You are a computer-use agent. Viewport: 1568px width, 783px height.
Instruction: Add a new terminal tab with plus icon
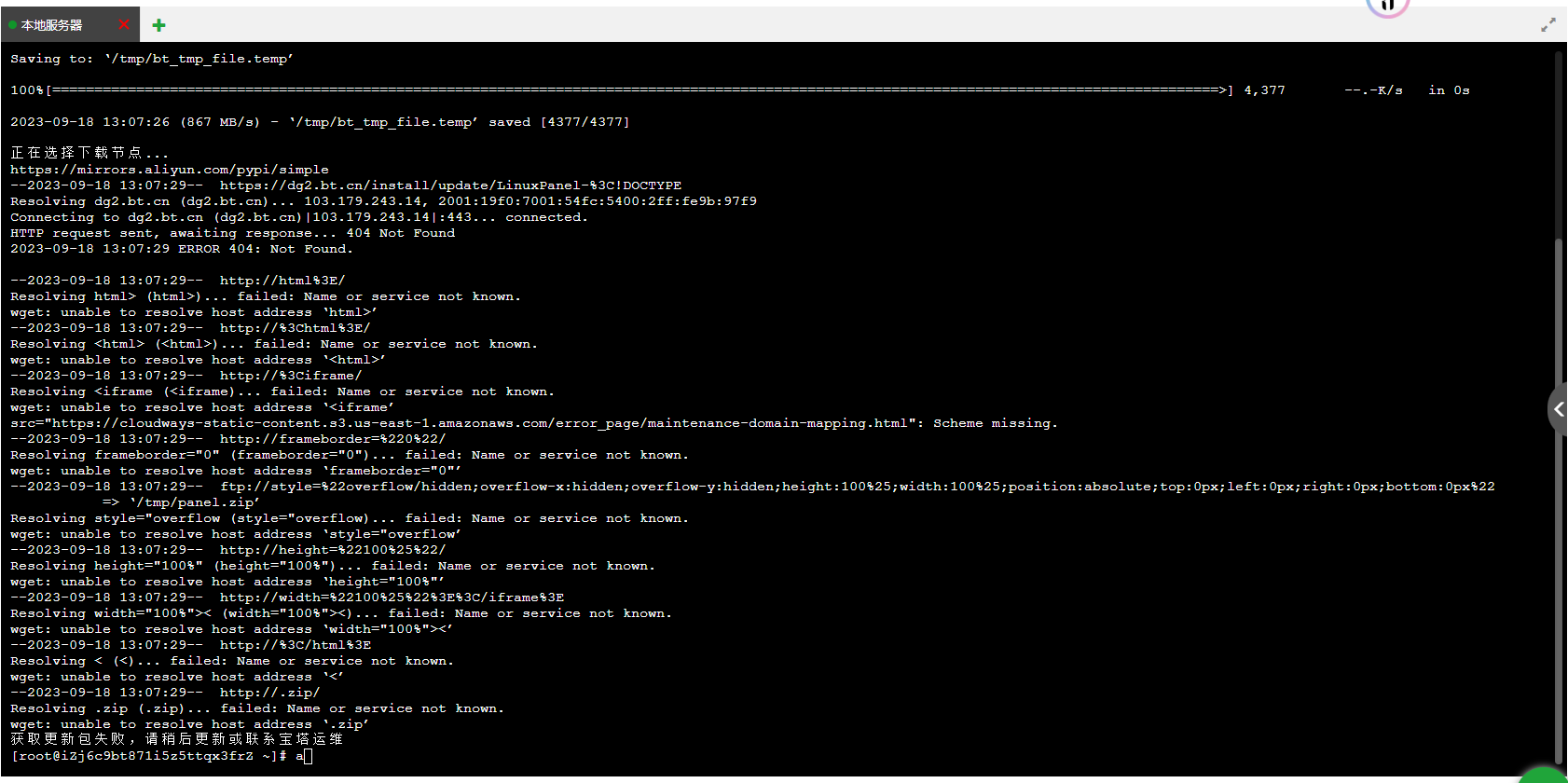pos(158,25)
